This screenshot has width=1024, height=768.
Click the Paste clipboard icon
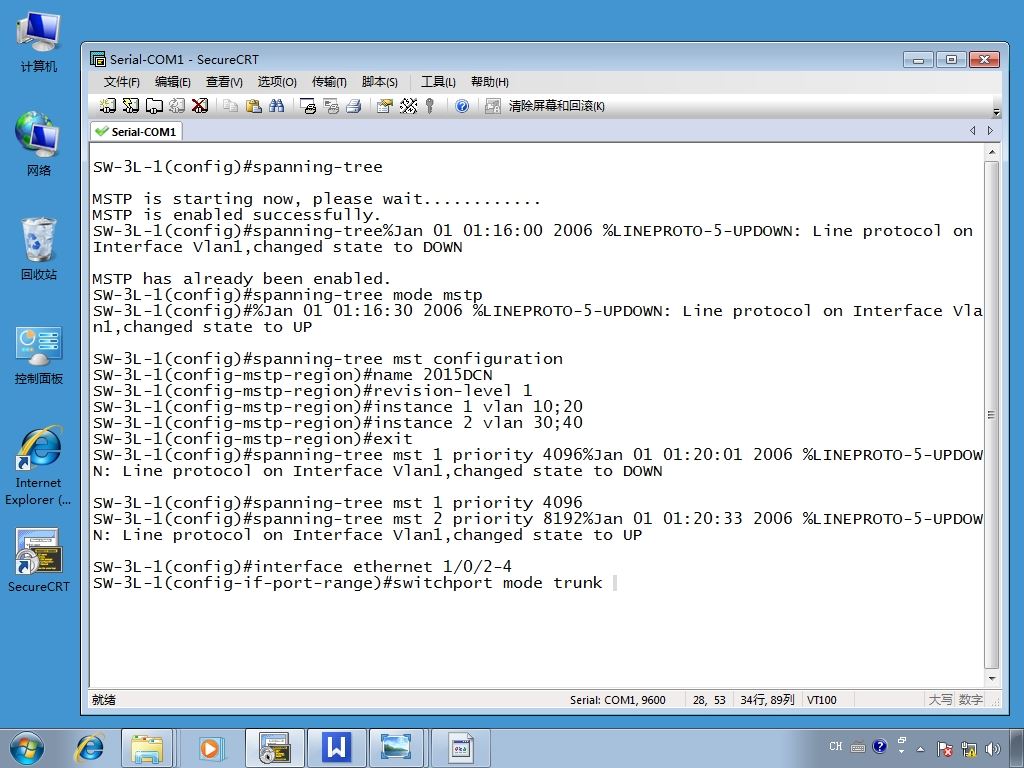pyautogui.click(x=253, y=106)
